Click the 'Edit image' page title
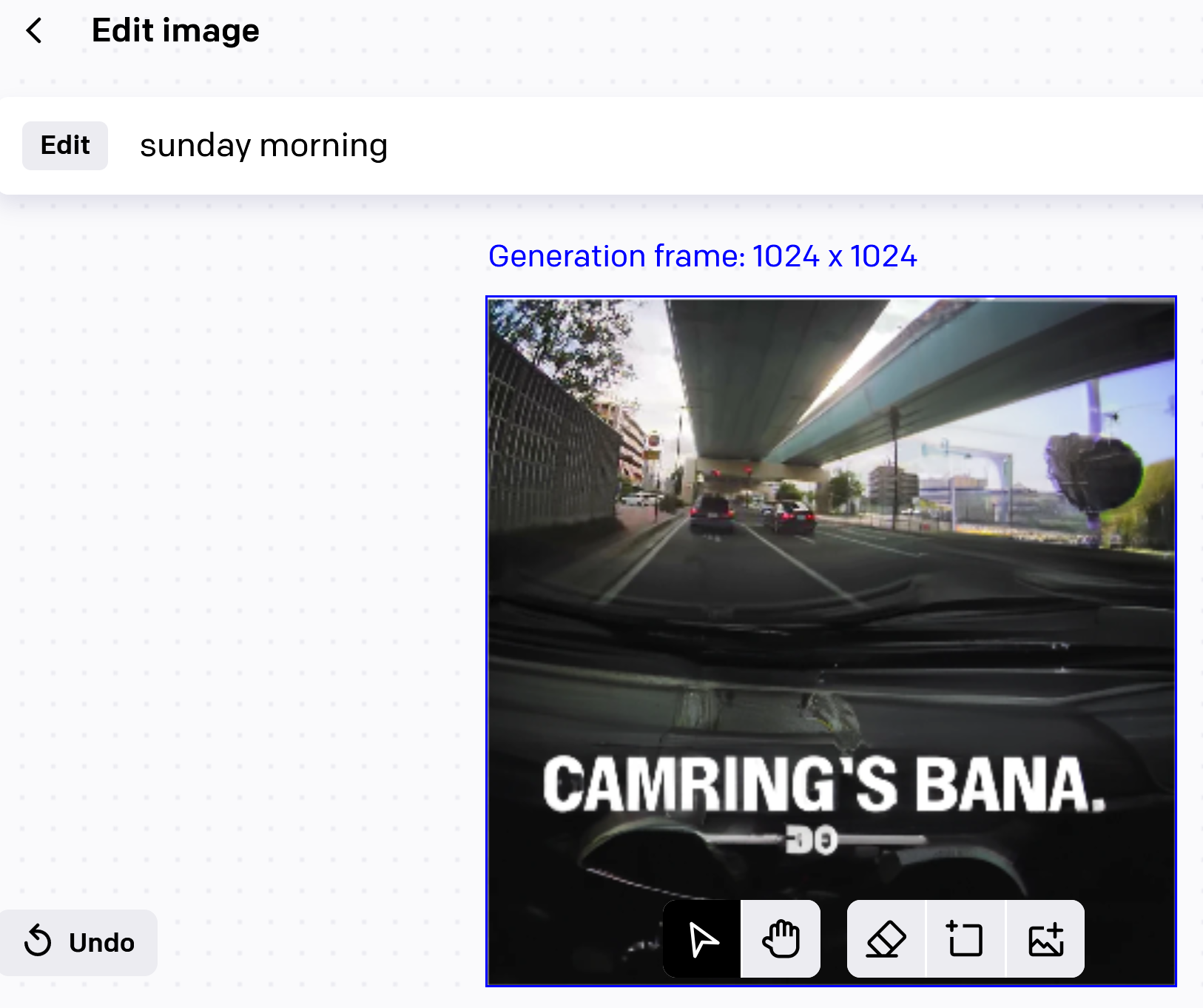The image size is (1203, 1008). click(175, 31)
